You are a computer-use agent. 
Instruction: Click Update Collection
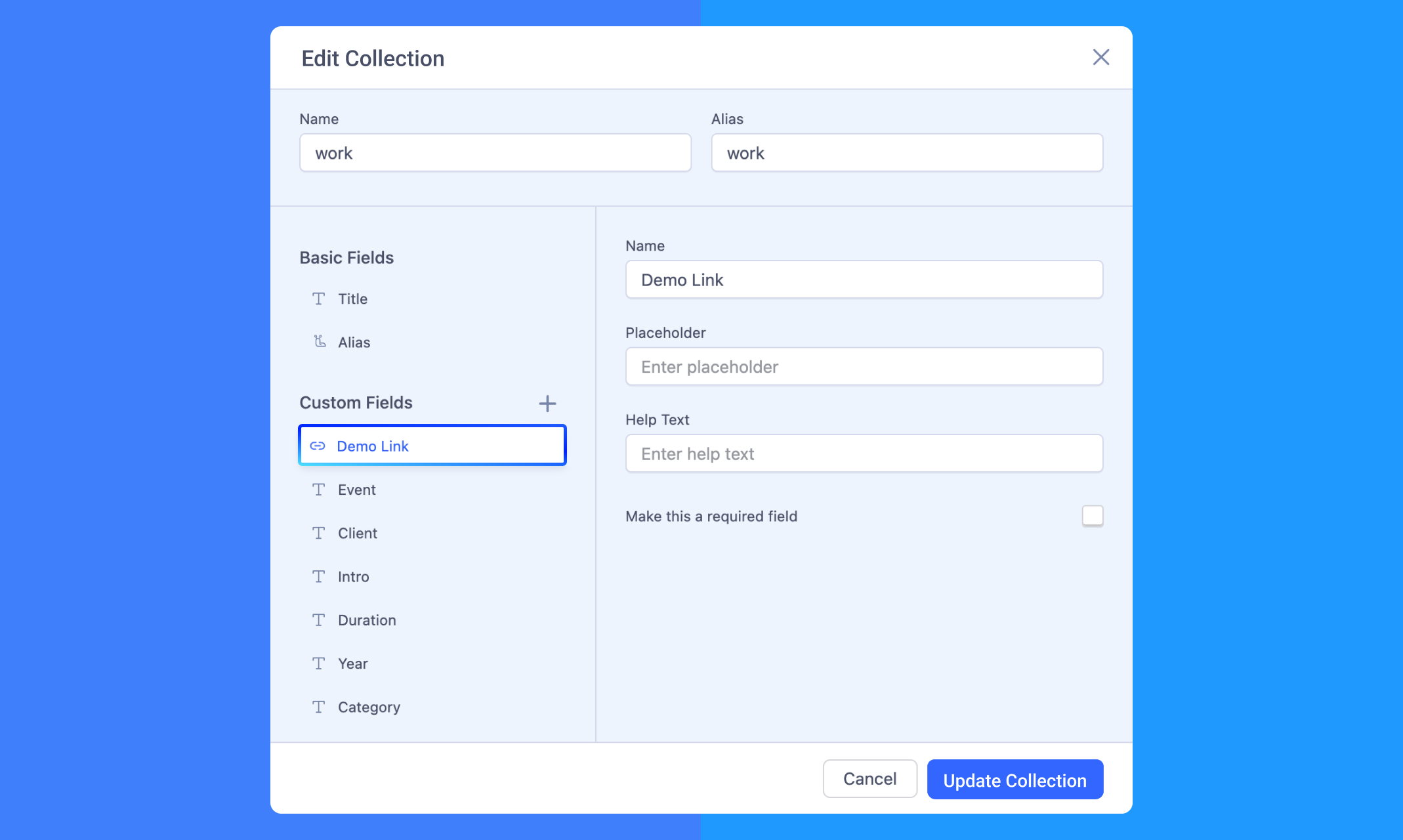(x=1015, y=780)
